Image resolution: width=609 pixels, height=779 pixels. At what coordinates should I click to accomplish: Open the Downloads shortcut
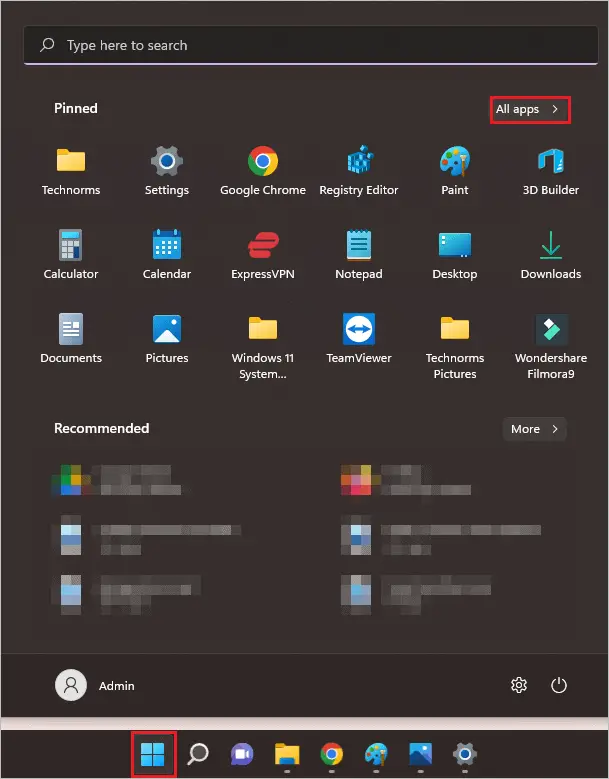click(x=550, y=255)
